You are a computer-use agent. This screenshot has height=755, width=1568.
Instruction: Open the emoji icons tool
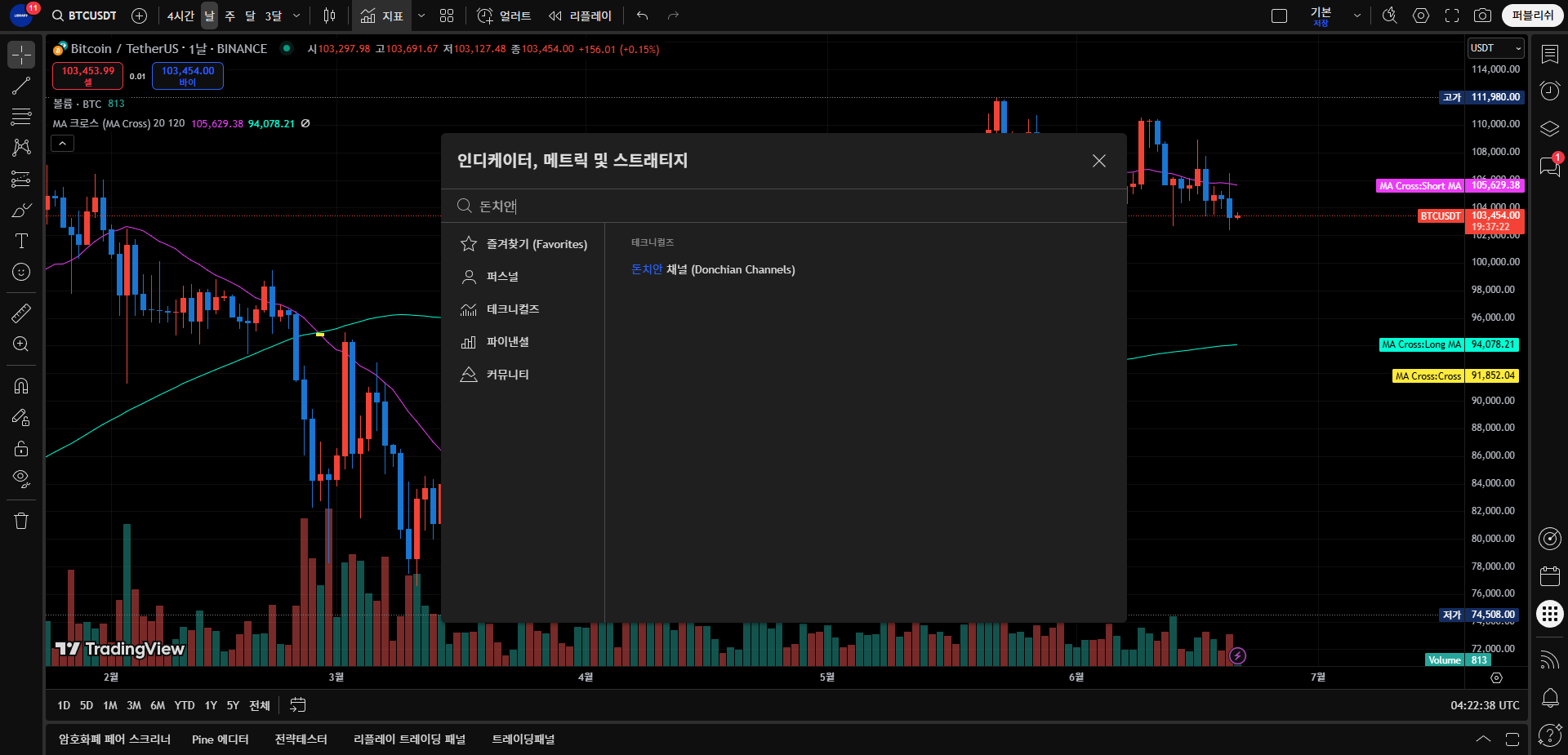tap(21, 272)
